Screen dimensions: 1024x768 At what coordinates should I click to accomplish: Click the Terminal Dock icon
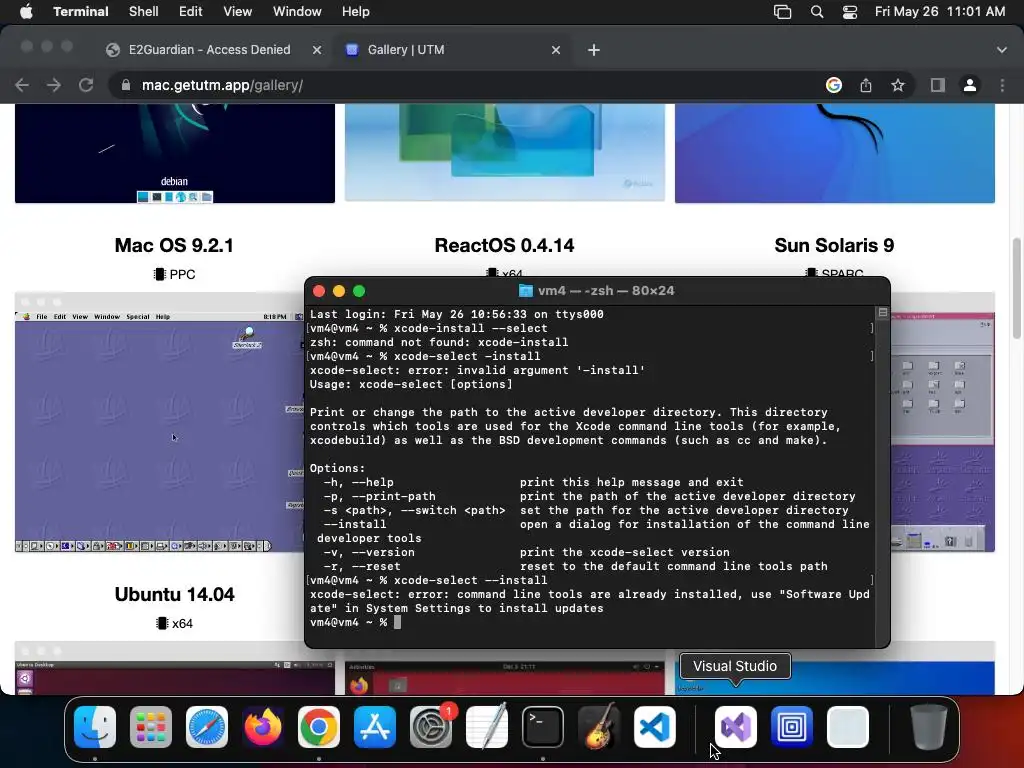coord(543,727)
